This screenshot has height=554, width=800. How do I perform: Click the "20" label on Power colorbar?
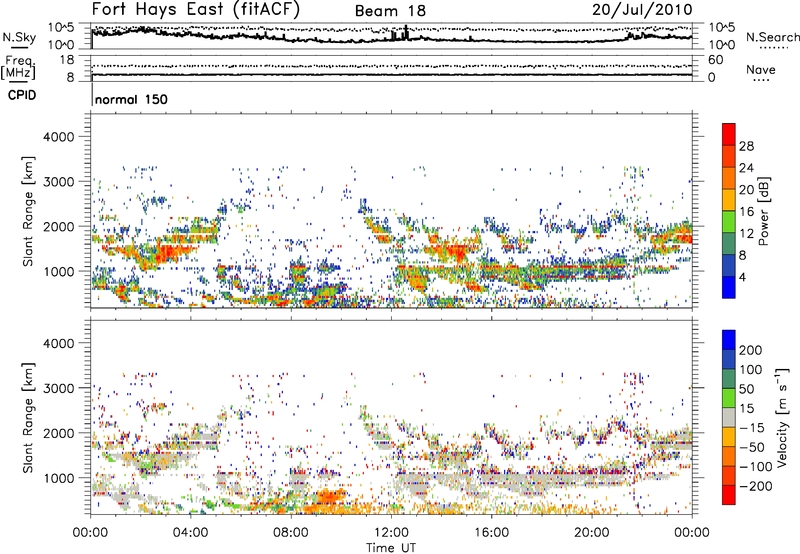tap(746, 190)
